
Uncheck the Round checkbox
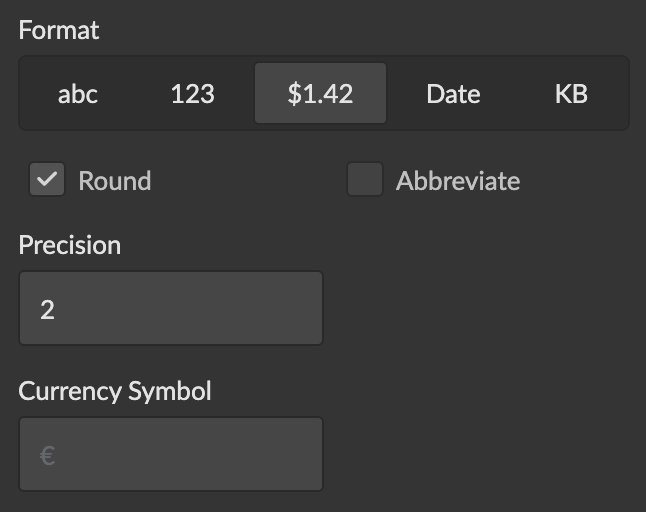[47, 180]
